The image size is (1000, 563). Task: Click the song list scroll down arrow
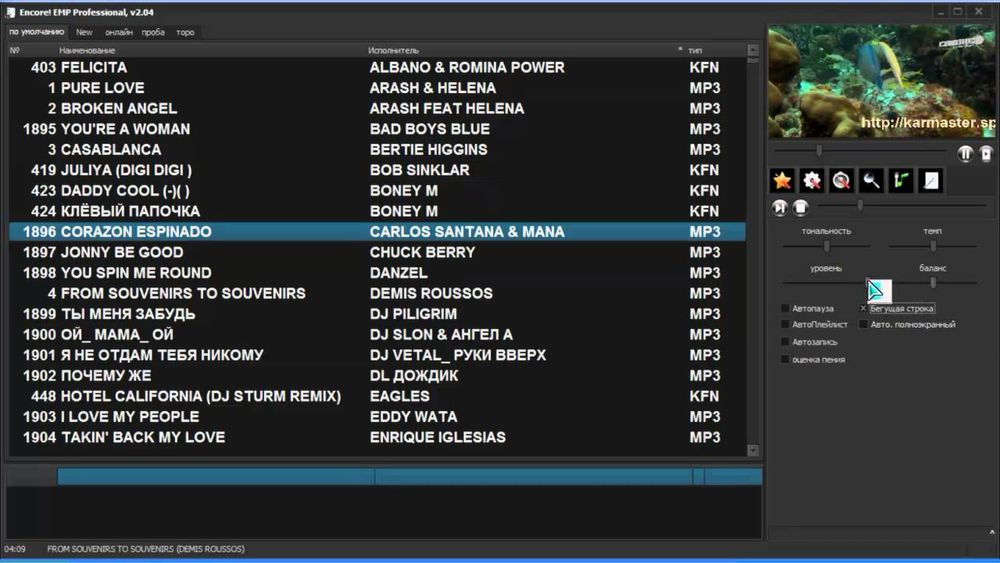click(753, 450)
